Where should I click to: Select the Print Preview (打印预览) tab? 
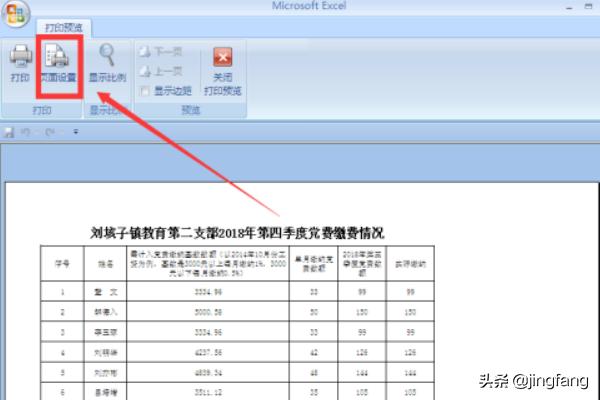coord(65,29)
